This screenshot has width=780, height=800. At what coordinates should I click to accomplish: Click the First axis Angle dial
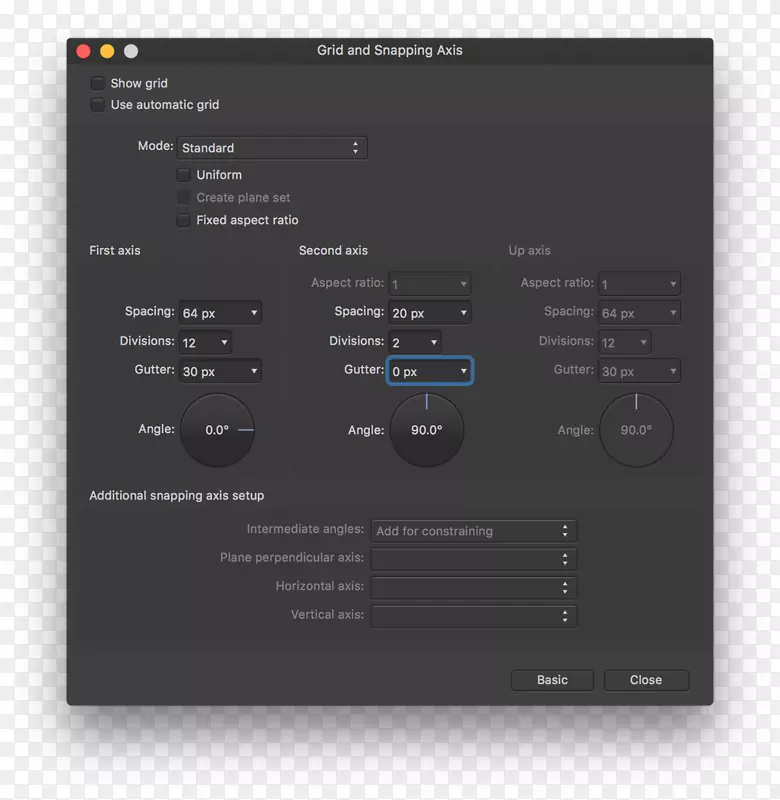pos(217,430)
